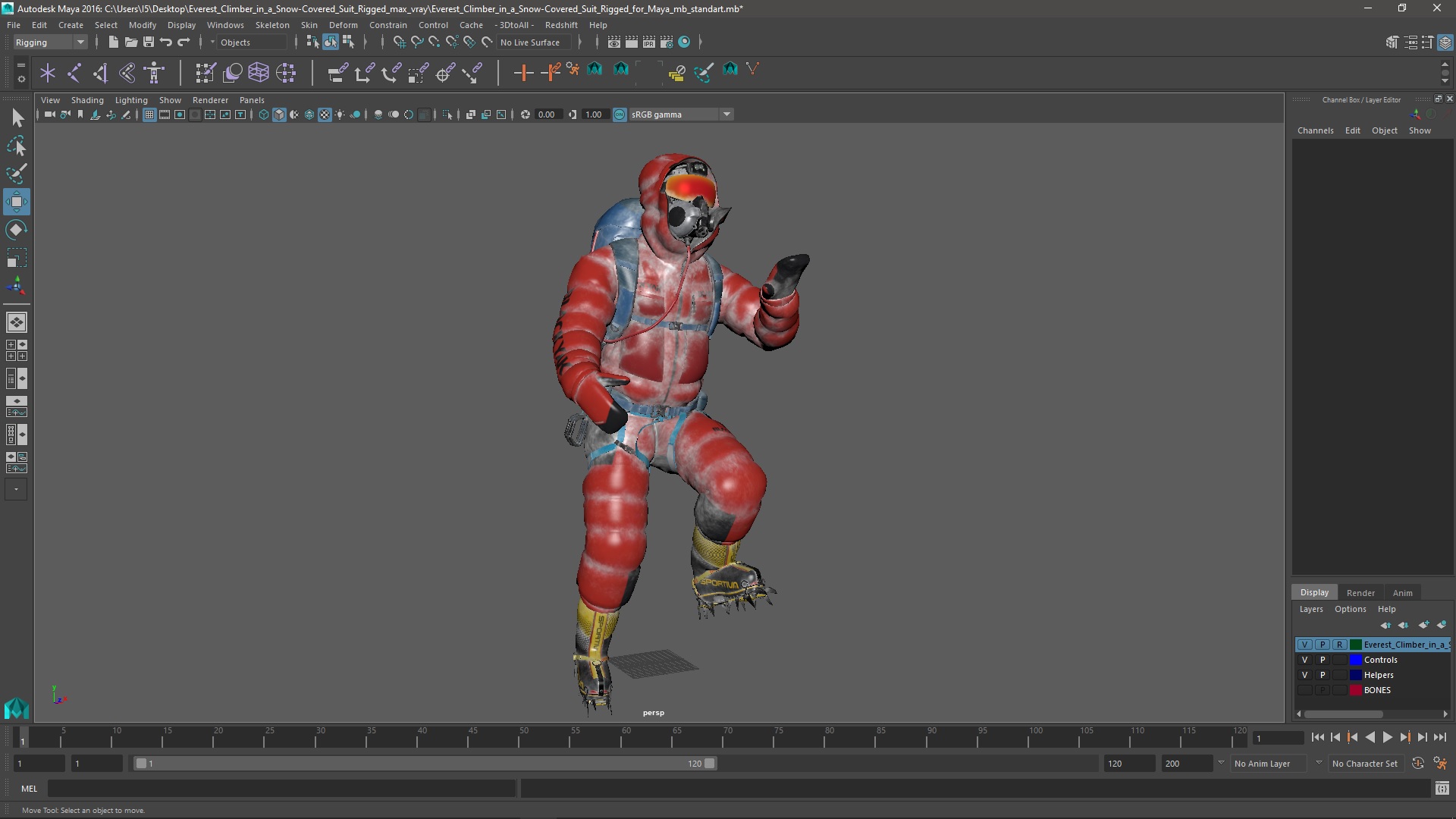Click the create new empty layer icon

(x=1423, y=625)
